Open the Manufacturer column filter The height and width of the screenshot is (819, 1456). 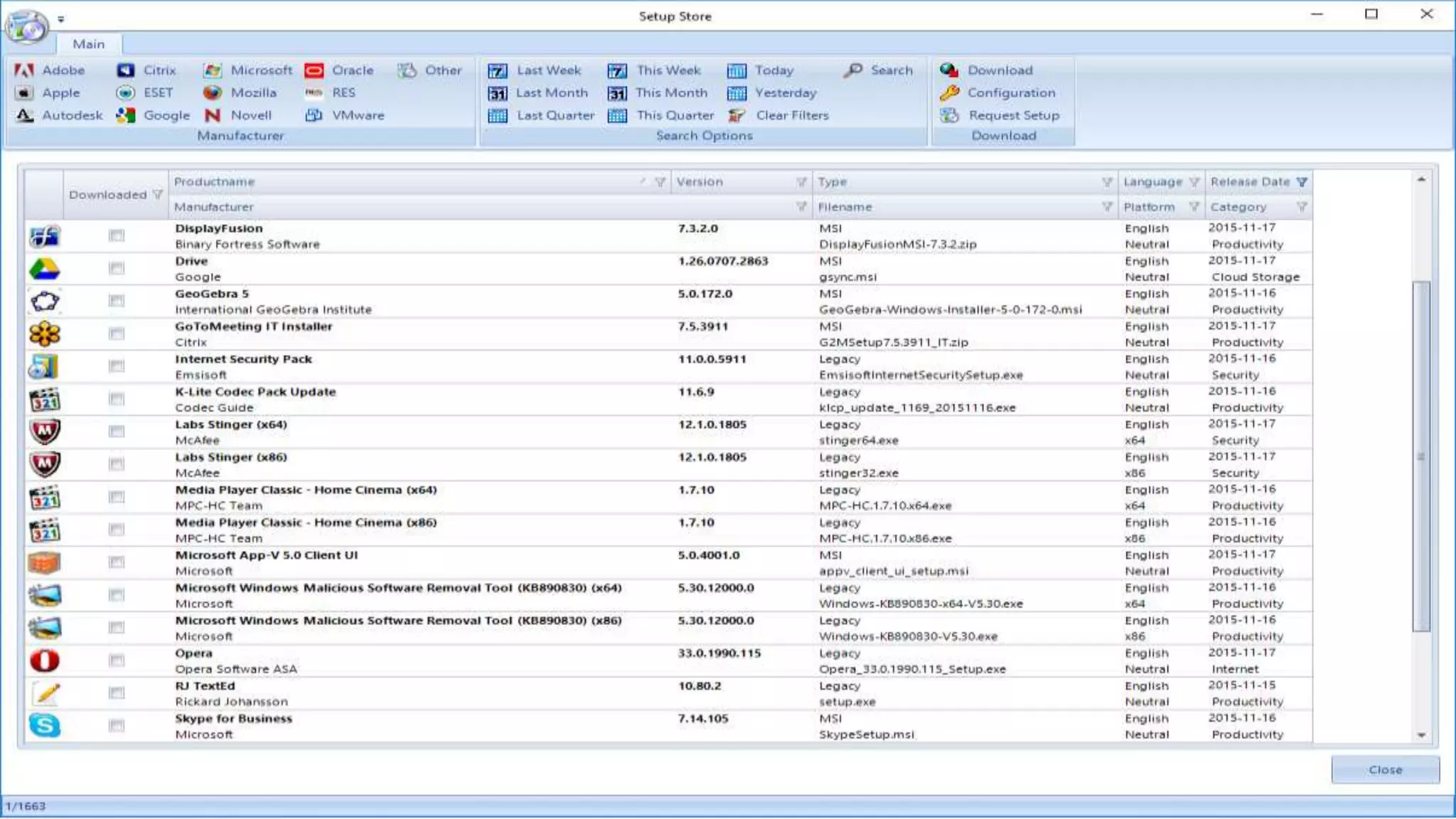tap(801, 207)
